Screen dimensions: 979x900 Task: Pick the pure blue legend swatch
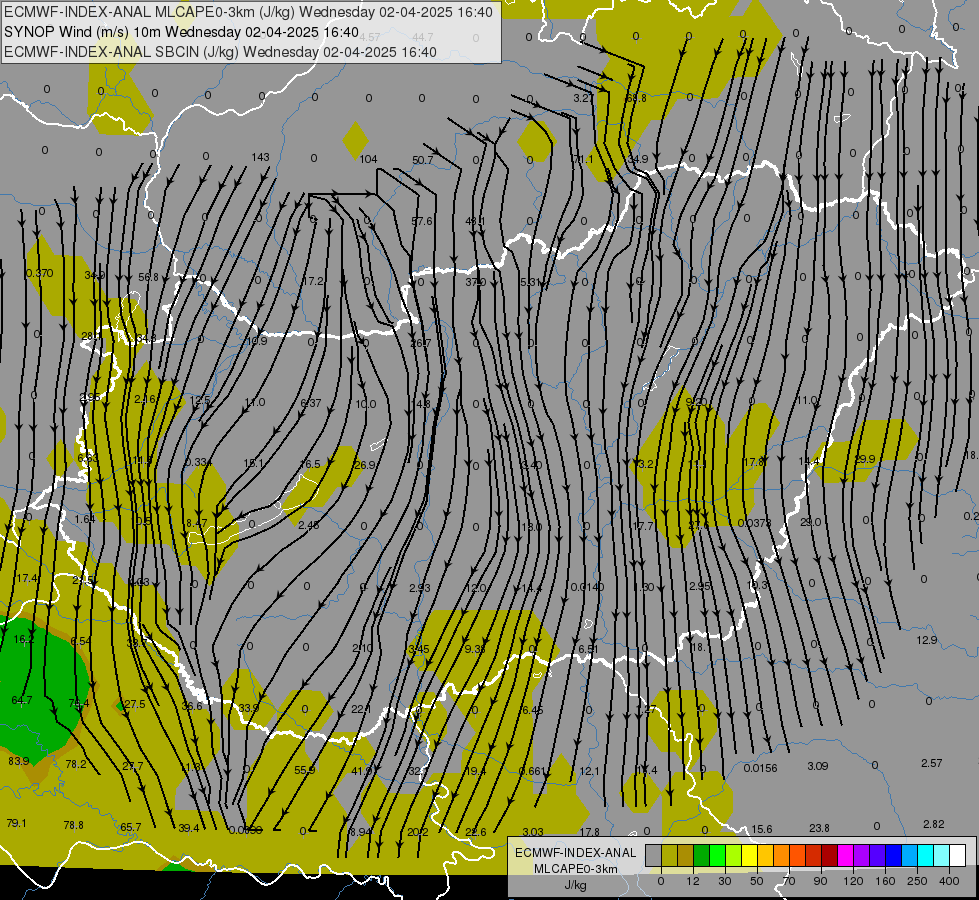pos(893,856)
